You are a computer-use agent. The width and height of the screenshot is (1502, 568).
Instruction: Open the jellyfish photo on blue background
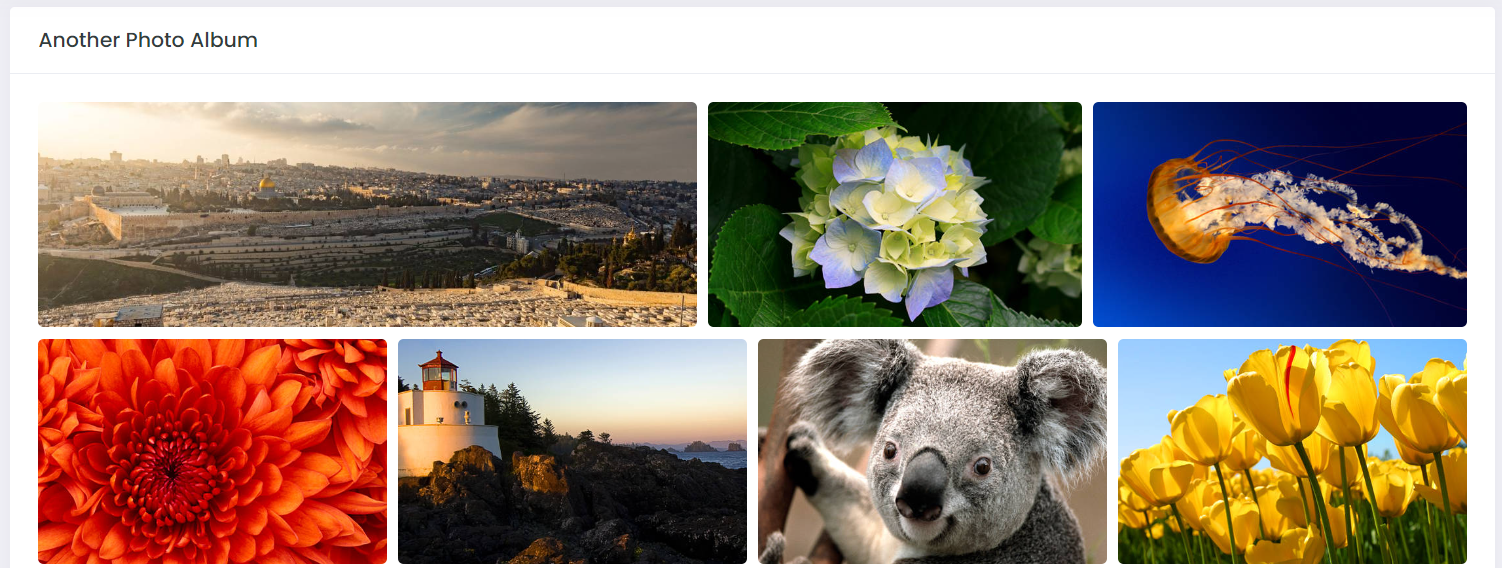(1280, 214)
